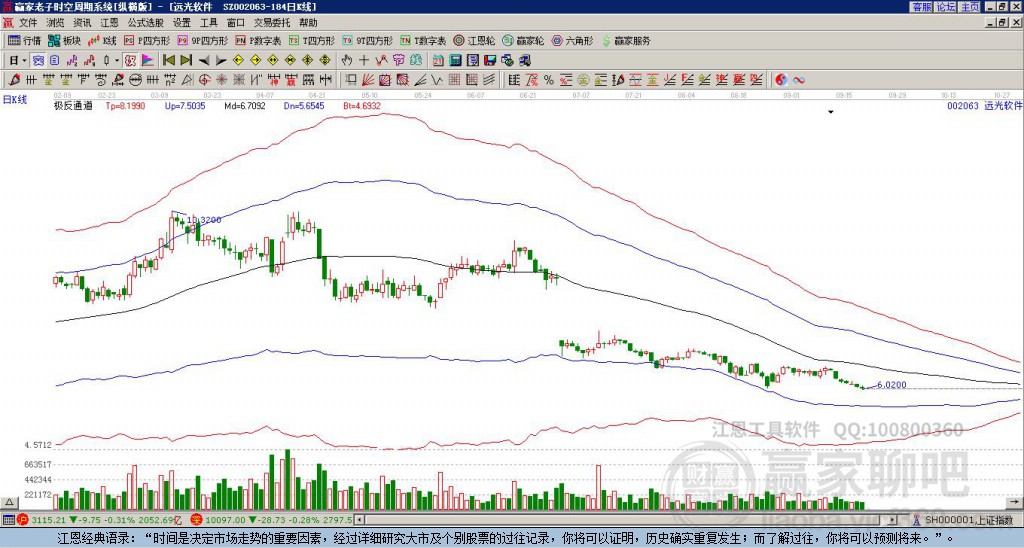Switch to K线 chart view
Image resolution: width=1024 pixels, height=548 pixels.
[x=102, y=40]
